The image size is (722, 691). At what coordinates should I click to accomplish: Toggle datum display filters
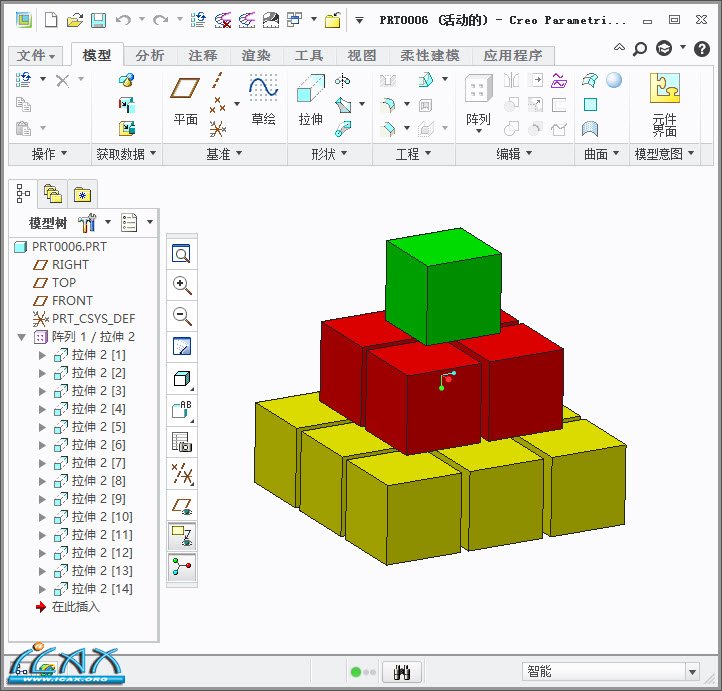click(181, 474)
